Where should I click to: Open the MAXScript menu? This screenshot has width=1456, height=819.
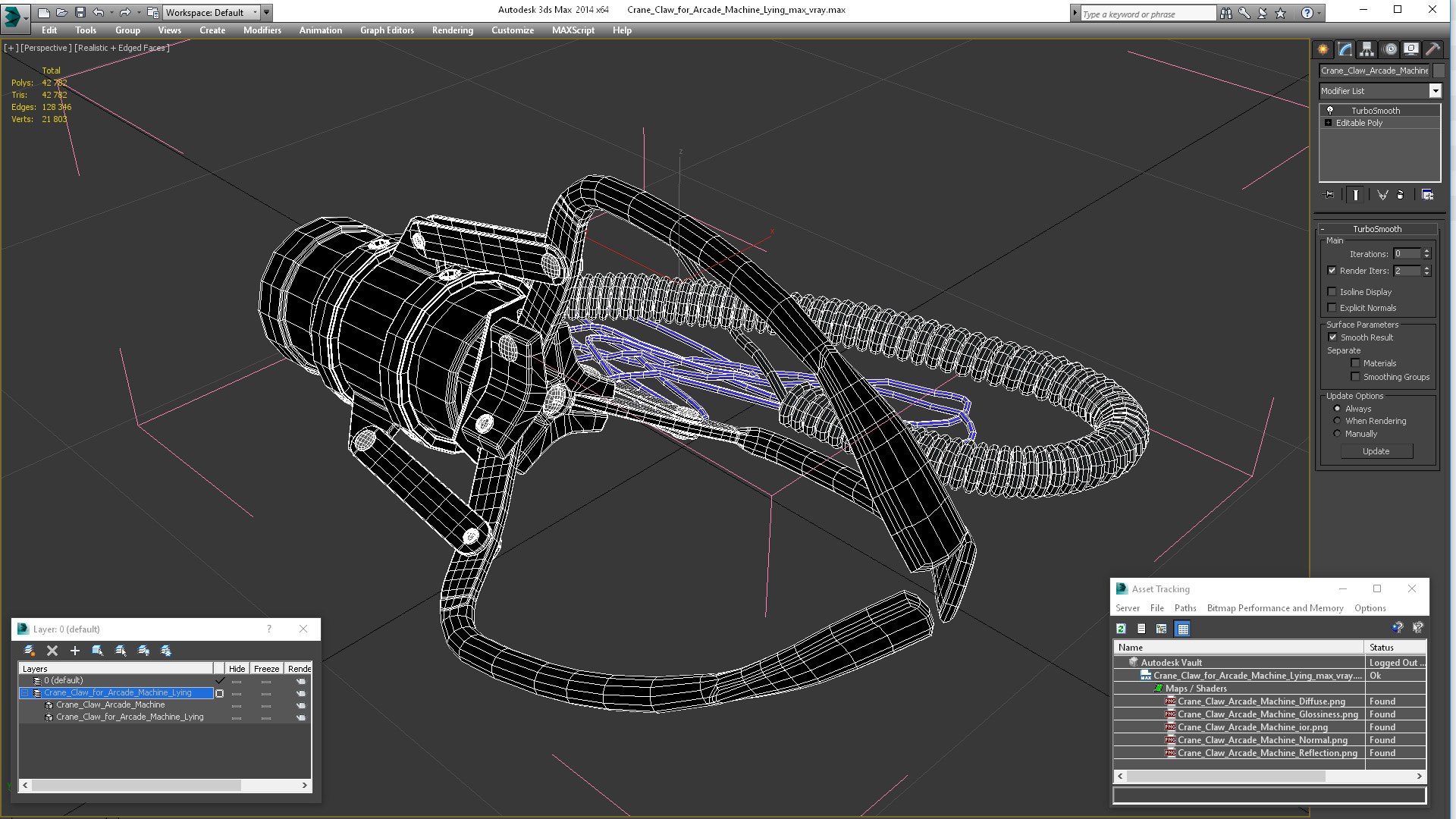click(x=573, y=30)
